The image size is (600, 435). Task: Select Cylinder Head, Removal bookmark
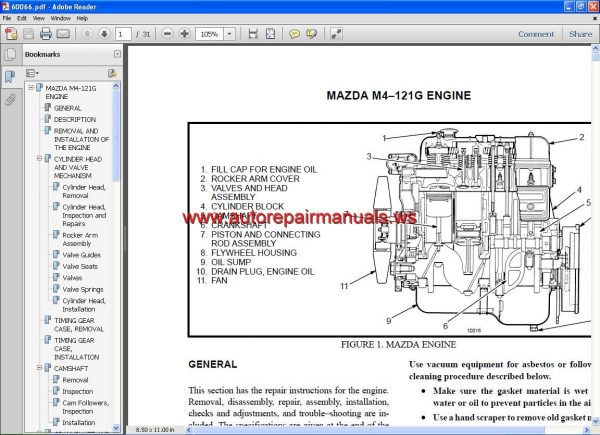84,191
